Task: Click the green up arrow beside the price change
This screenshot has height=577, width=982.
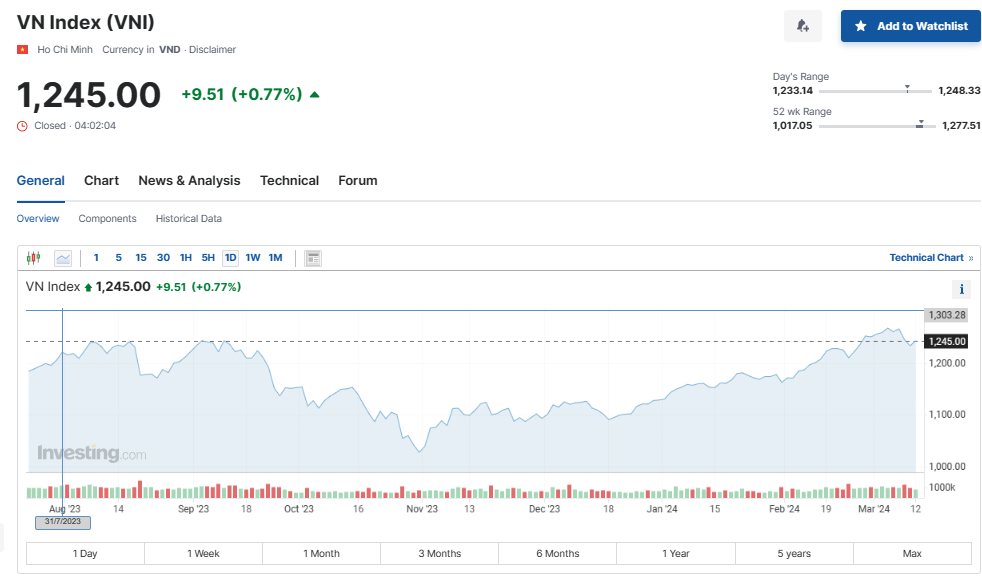Action: [315, 95]
